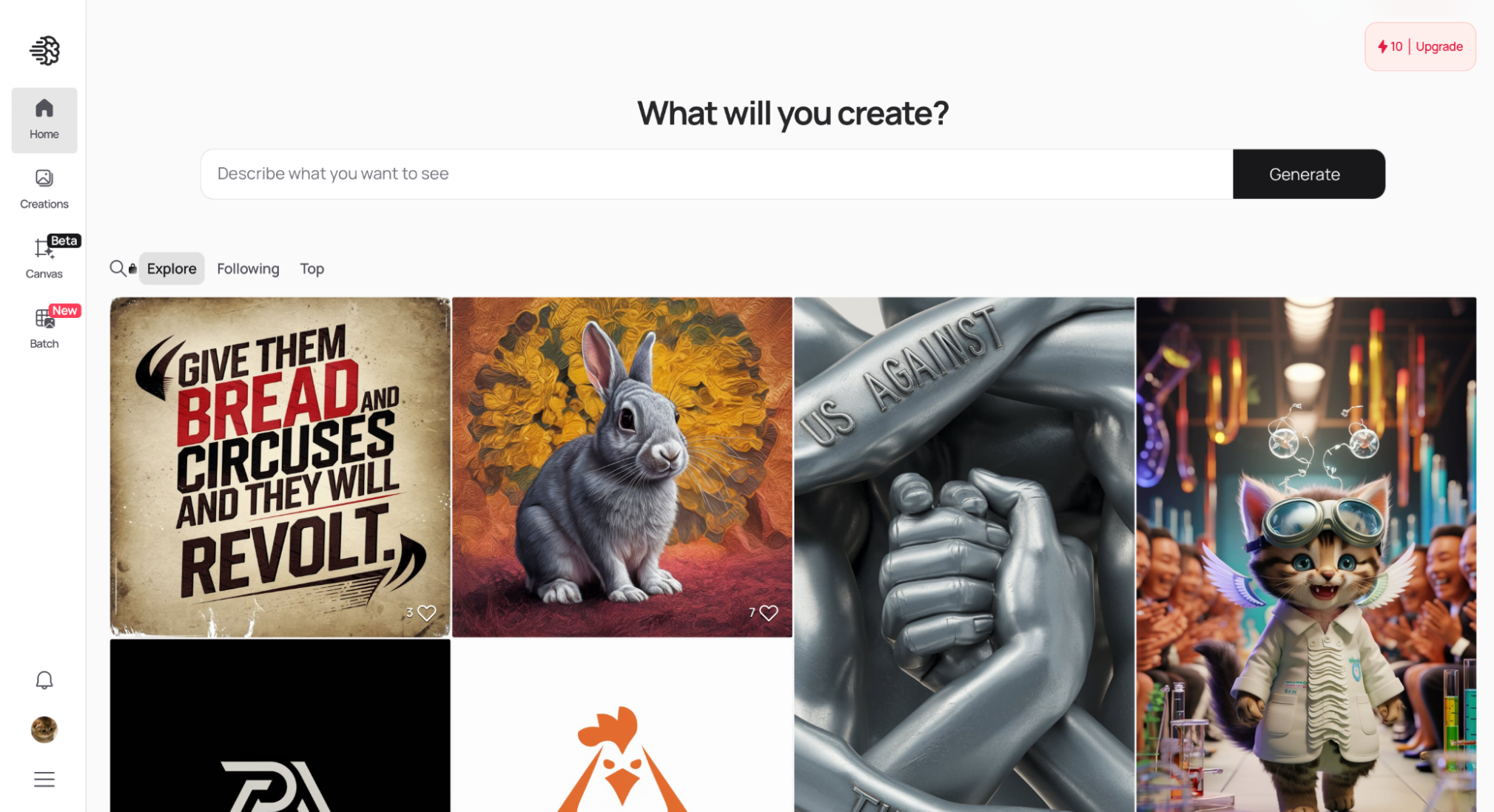
Task: Click the credits counter showing 10
Action: click(x=1395, y=47)
